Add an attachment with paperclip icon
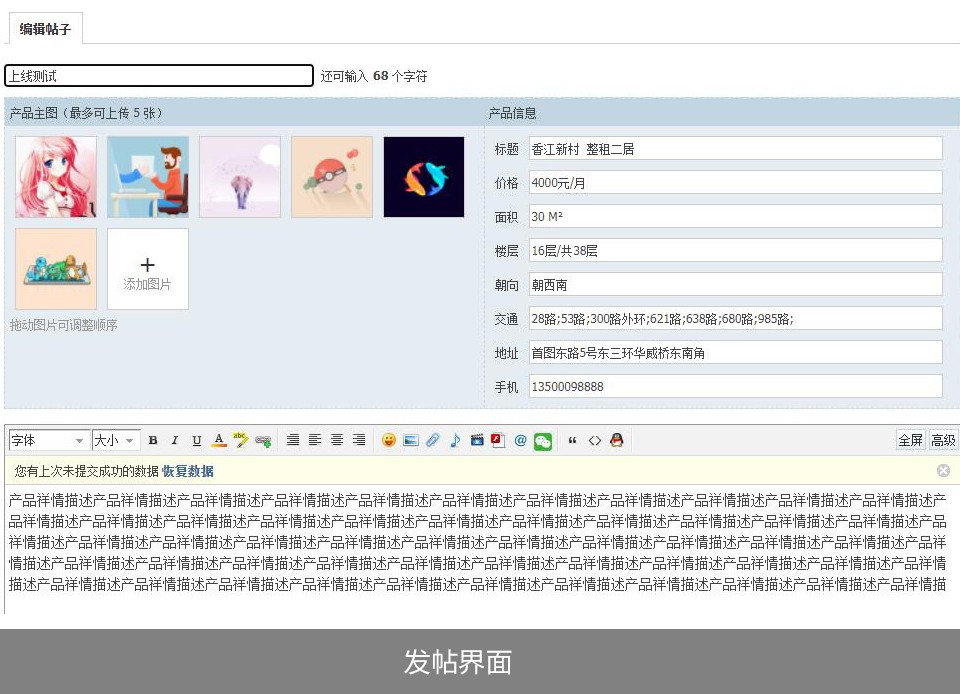Image resolution: width=960 pixels, height=694 pixels. pos(433,440)
